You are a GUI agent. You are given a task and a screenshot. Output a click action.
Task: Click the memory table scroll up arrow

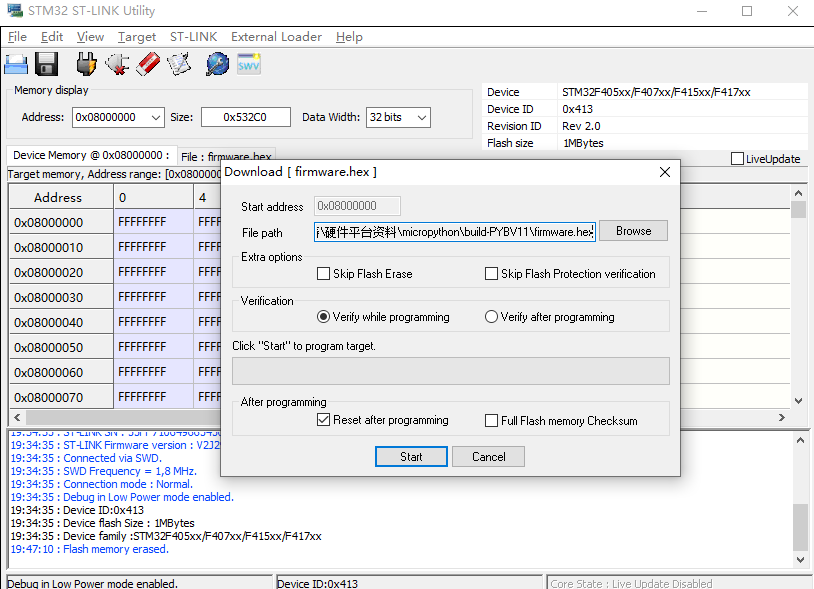pos(798,193)
